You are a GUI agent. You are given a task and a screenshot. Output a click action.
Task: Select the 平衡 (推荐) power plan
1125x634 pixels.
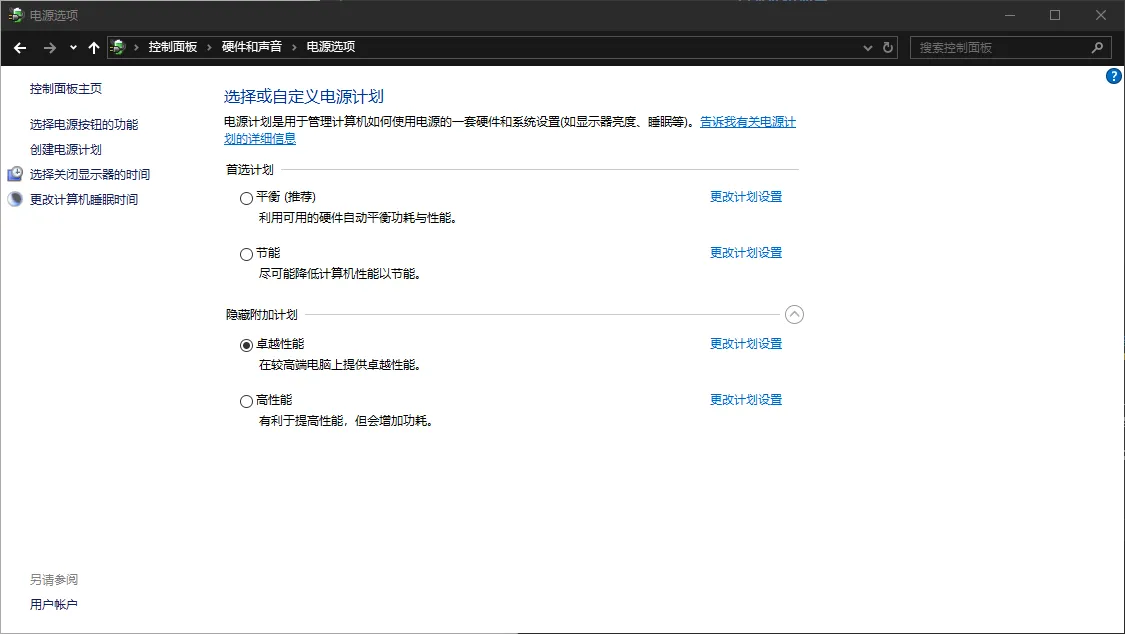point(246,198)
